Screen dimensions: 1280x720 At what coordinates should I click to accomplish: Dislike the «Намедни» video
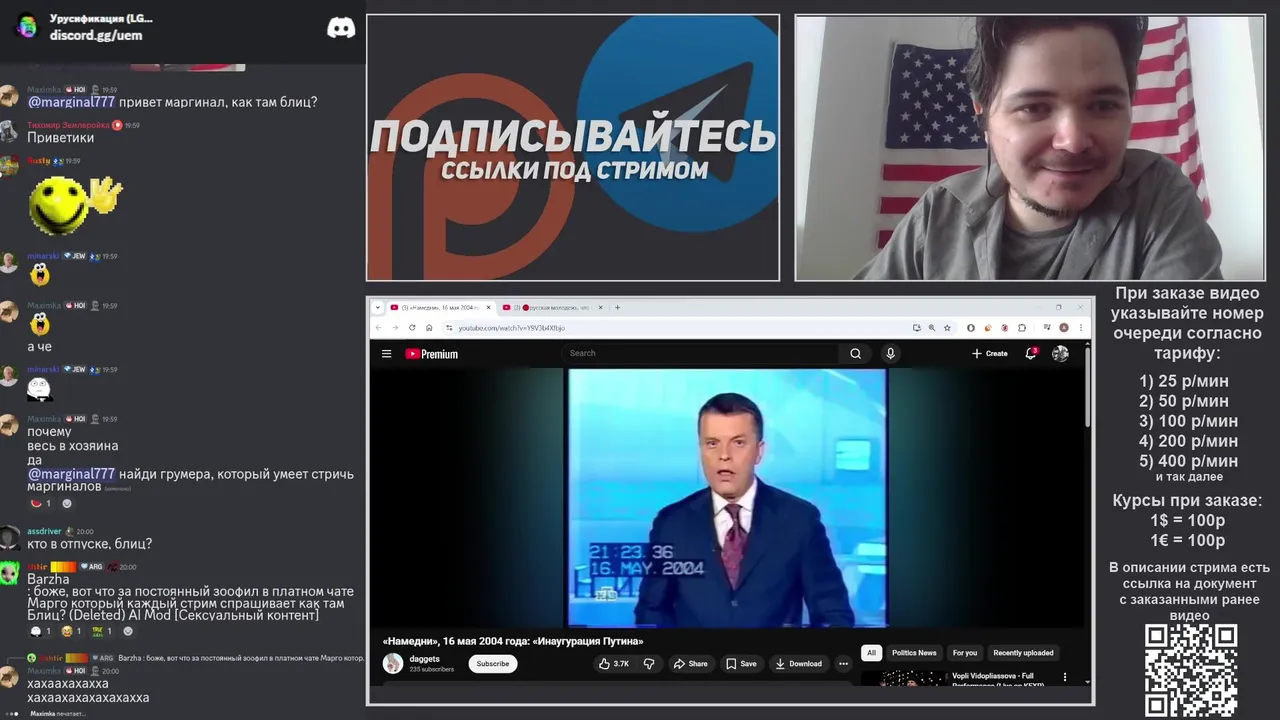click(x=649, y=663)
